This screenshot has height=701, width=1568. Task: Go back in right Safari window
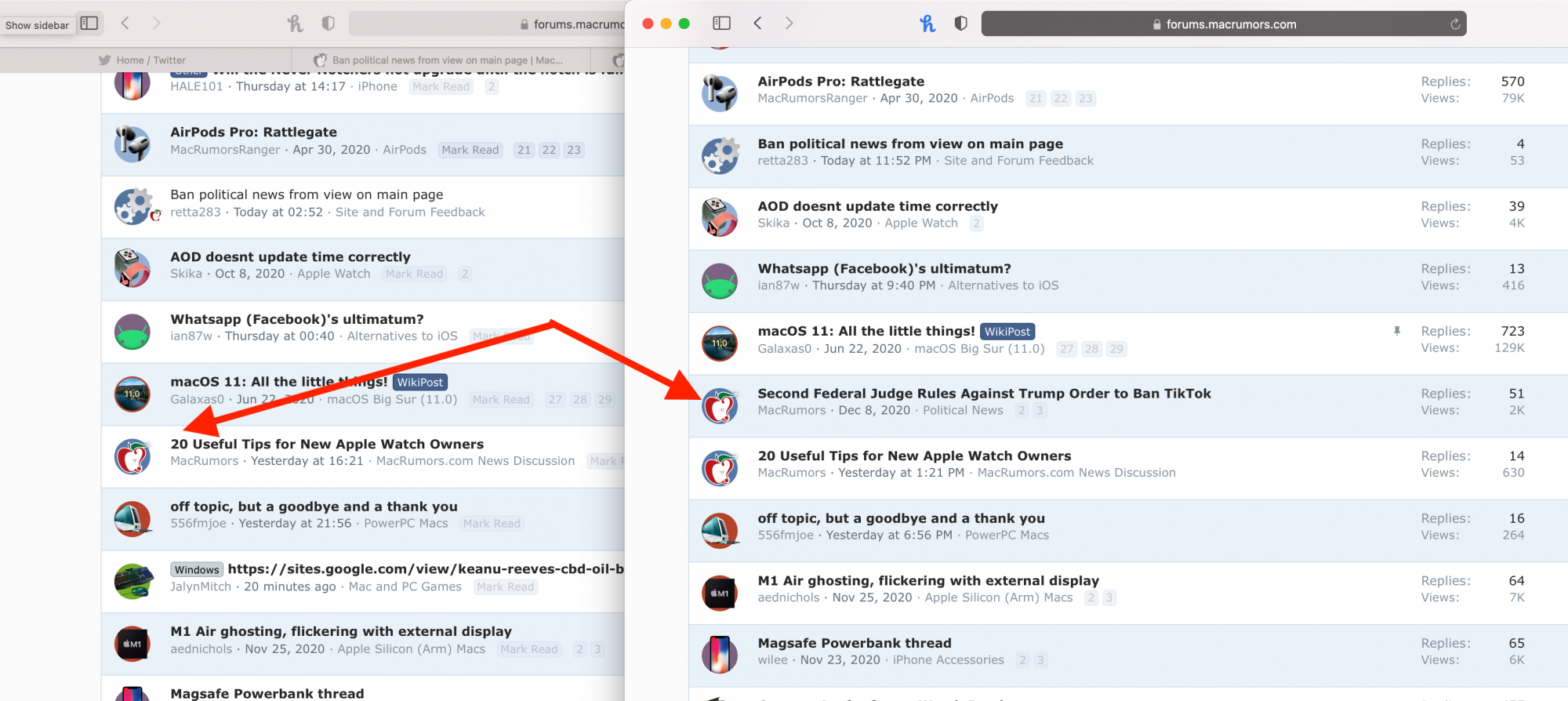tap(757, 24)
